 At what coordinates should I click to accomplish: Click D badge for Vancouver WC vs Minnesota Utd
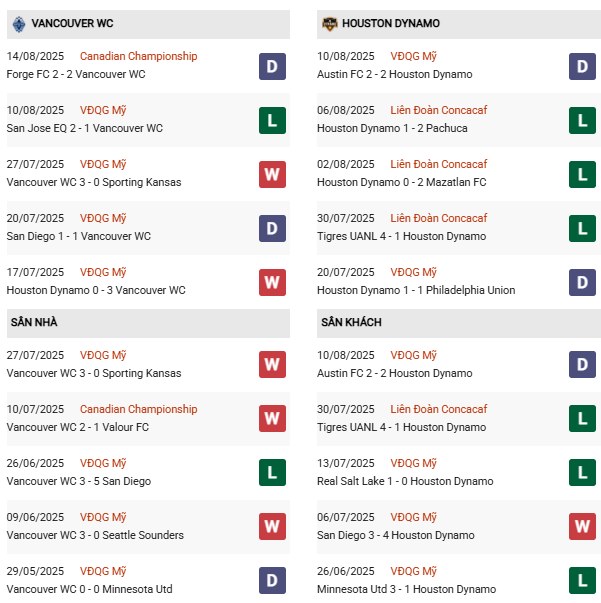pos(272,581)
